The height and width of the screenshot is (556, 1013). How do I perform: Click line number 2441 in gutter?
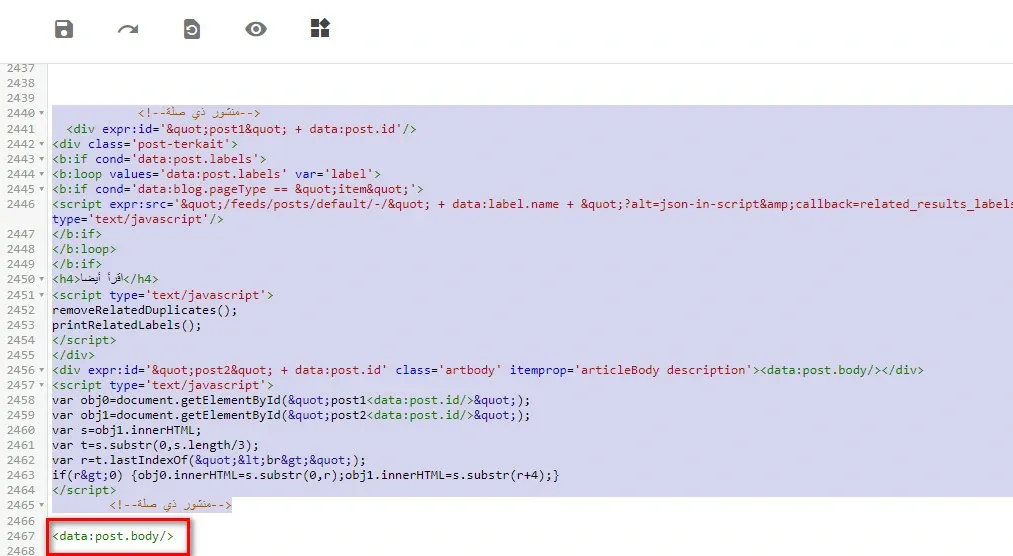(x=21, y=129)
